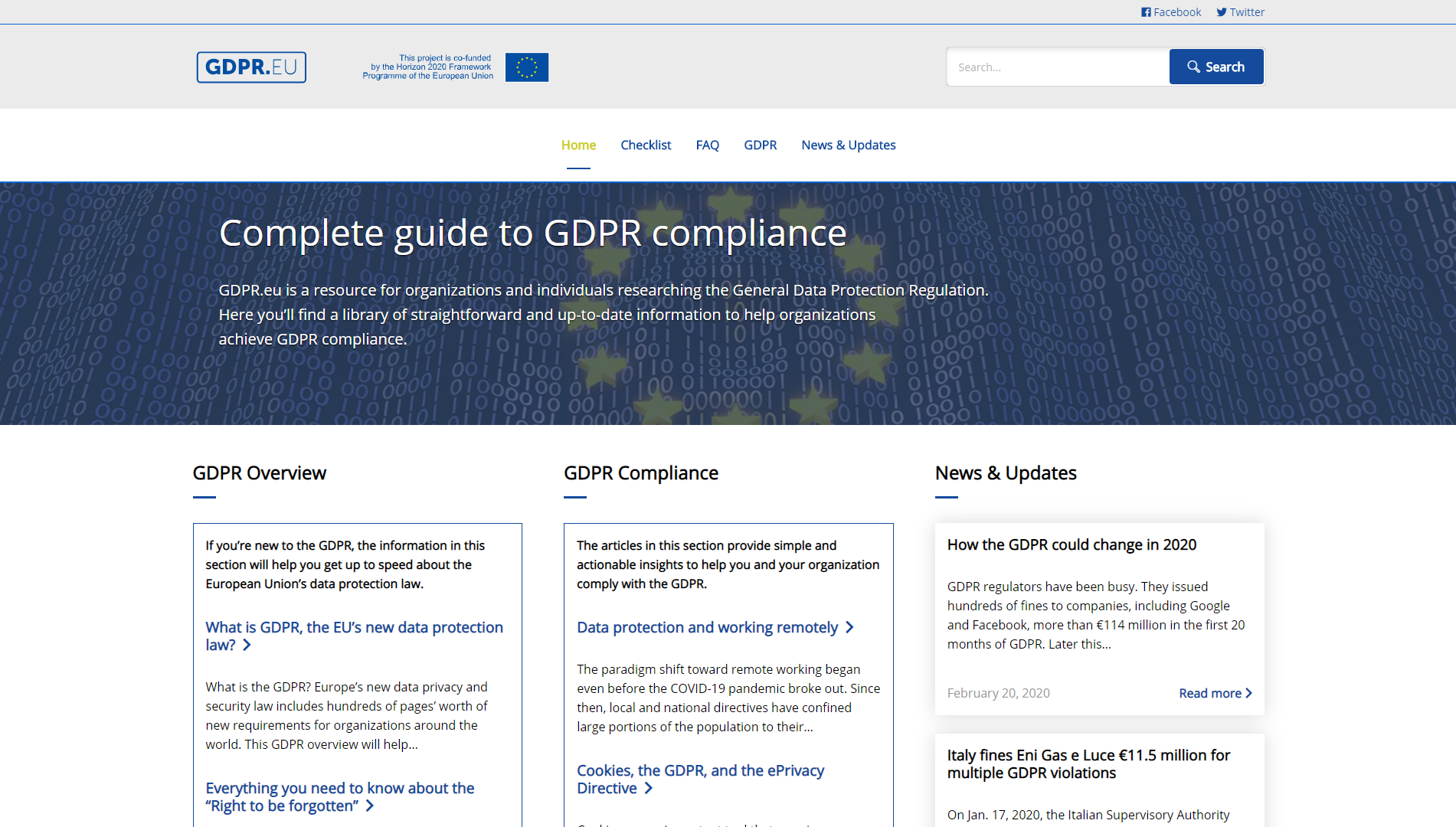
Task: Focus the Search input field
Action: coord(1058,67)
